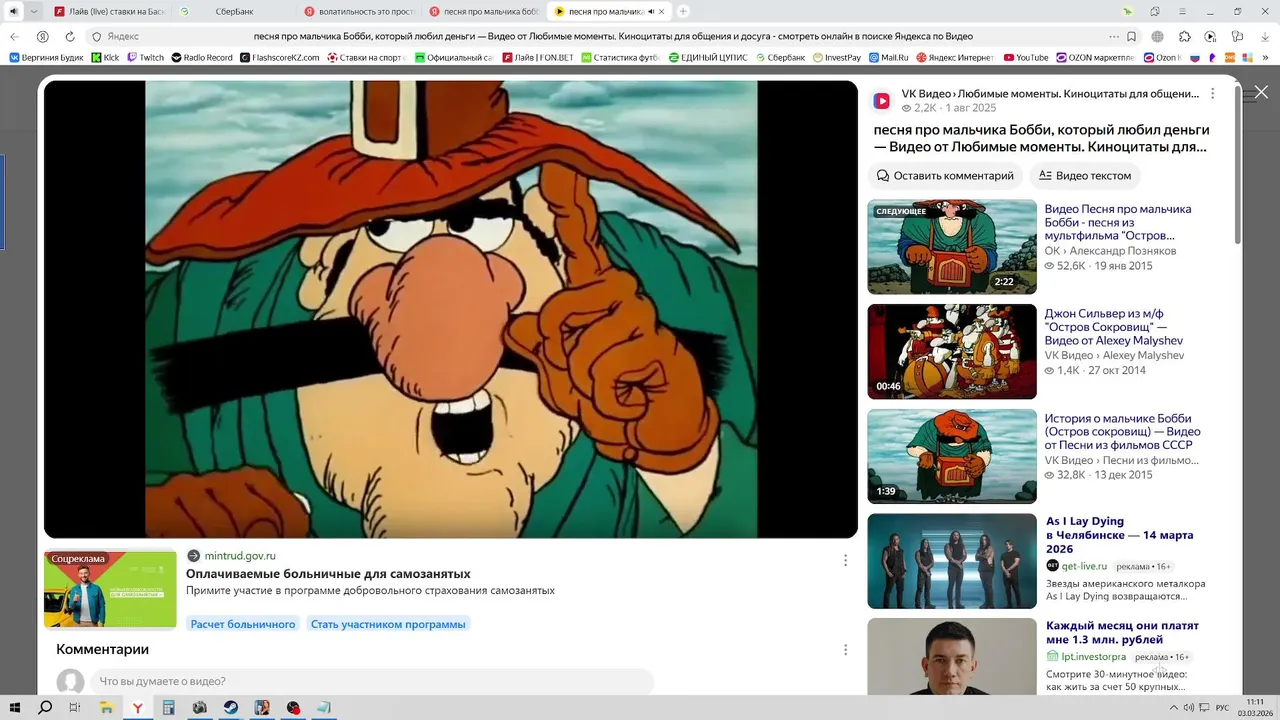Open 'Видео Песня про мальчика Бобби' video title

coord(1118,223)
